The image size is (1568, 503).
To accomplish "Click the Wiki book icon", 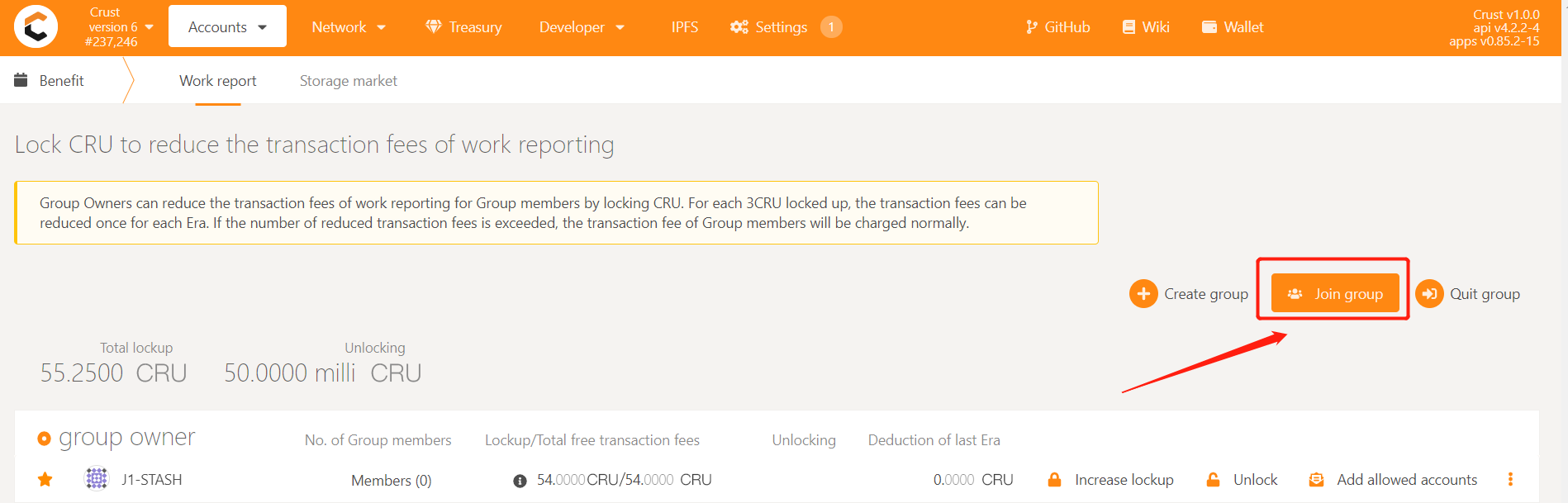I will point(1128,26).
